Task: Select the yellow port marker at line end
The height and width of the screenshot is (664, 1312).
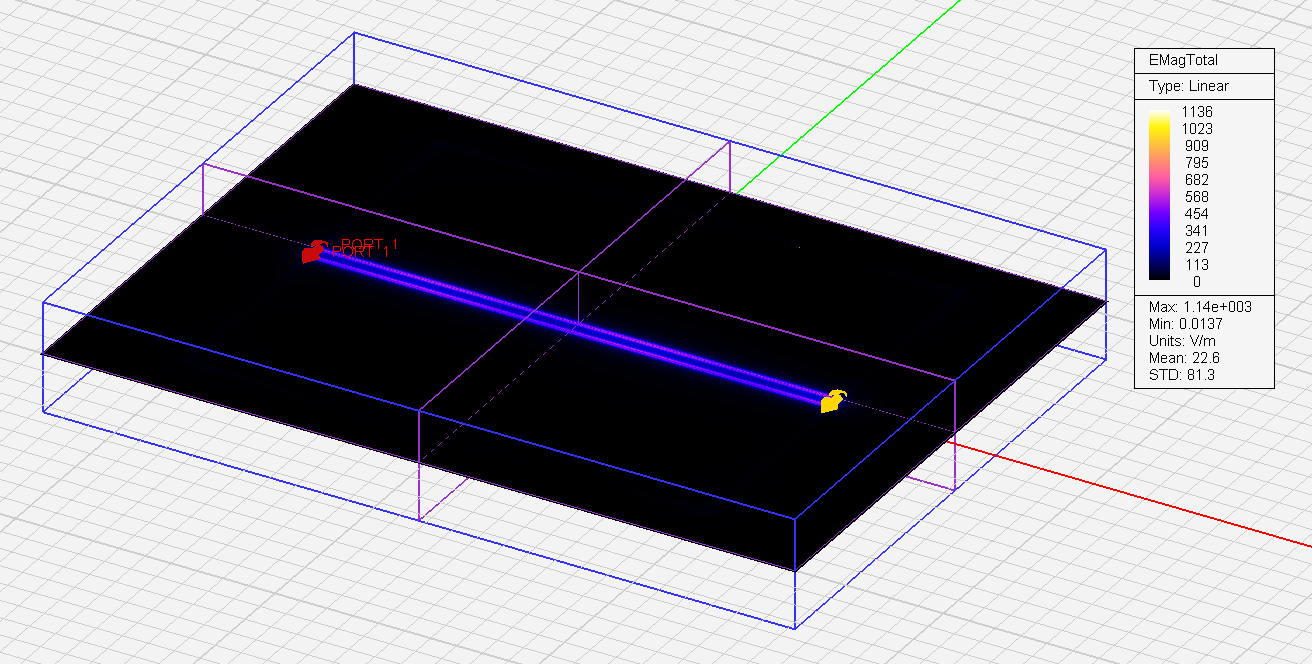Action: pos(832,402)
